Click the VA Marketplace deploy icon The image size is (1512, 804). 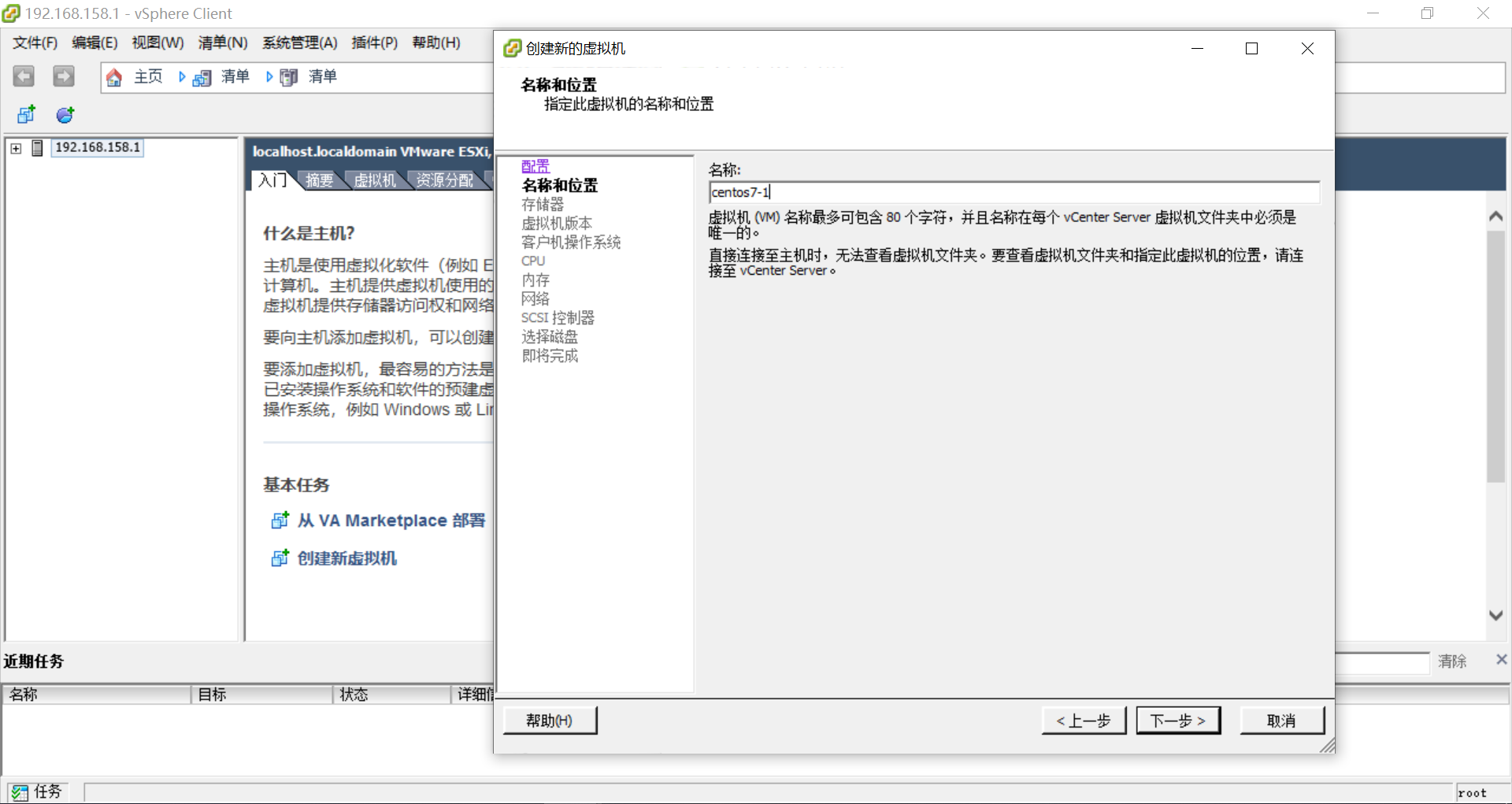pos(280,520)
